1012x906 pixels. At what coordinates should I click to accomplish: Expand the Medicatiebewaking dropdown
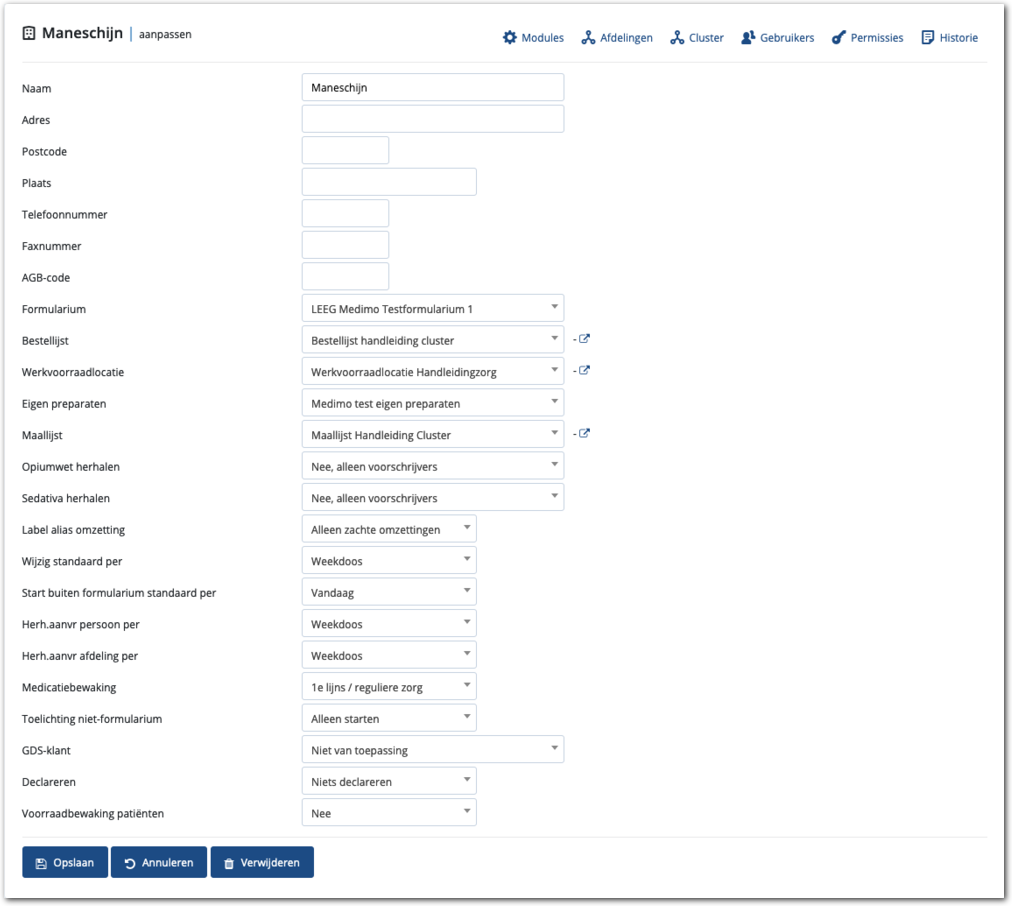click(x=388, y=687)
